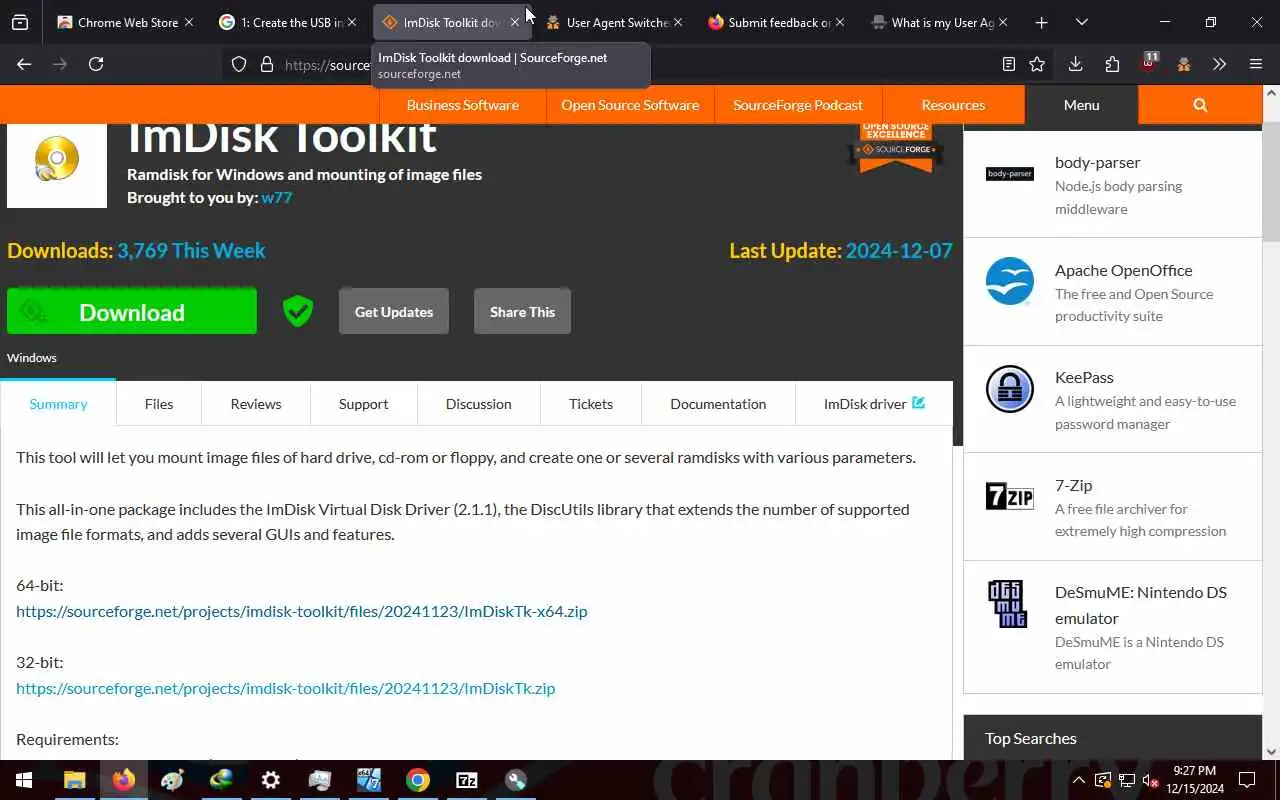The width and height of the screenshot is (1280, 800).
Task: Click the site padlock security icon
Action: click(266, 64)
